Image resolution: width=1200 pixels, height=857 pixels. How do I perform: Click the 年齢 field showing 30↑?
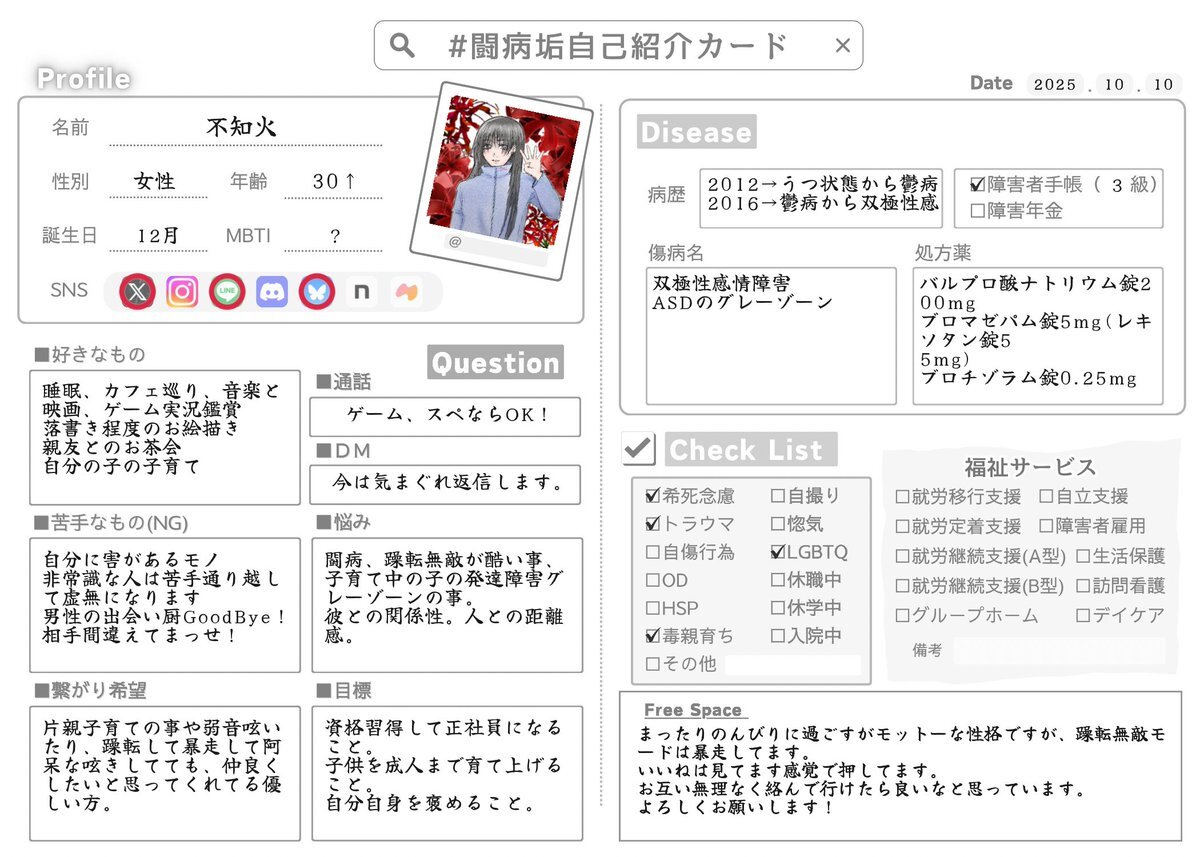(333, 182)
